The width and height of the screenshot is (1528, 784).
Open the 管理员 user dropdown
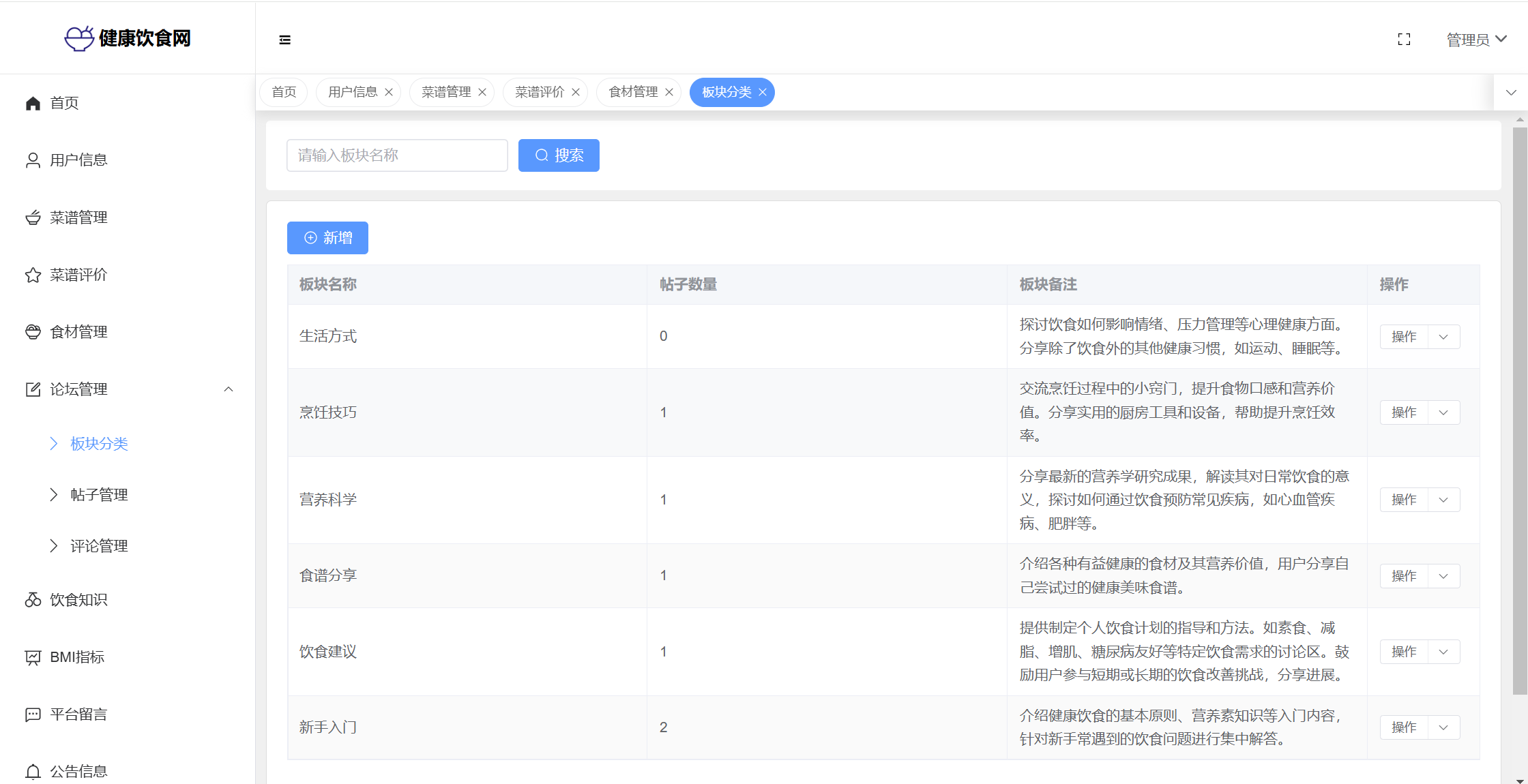[1476, 40]
